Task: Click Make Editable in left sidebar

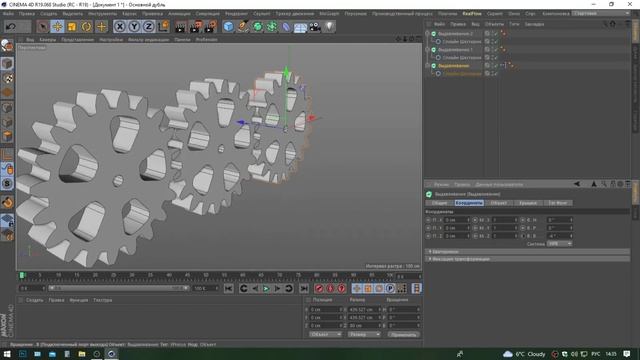Action: click(7, 45)
